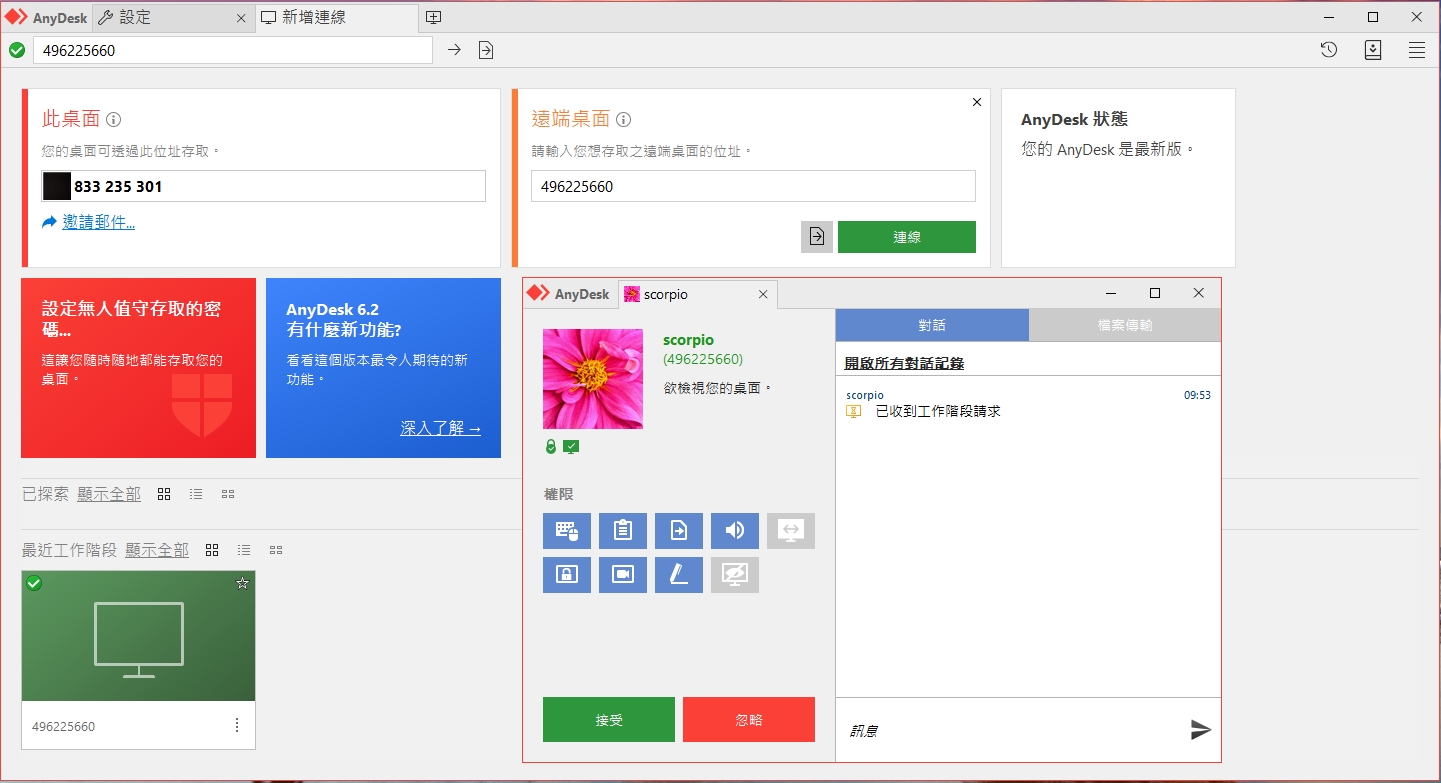The image size is (1441, 783).
Task: Select the keyboard and mouse input permission icon
Action: [x=567, y=531]
